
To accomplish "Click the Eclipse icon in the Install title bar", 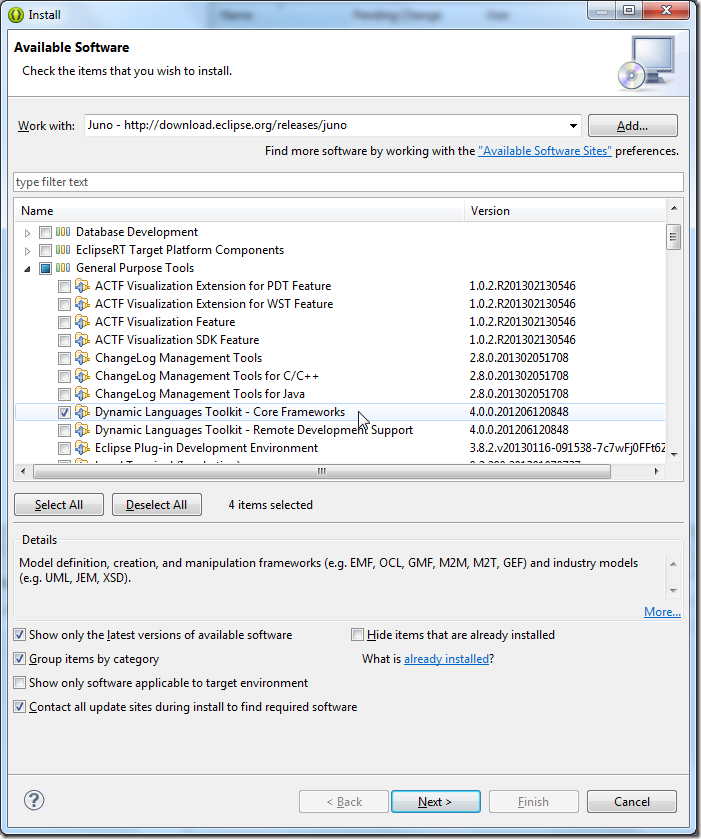I will click(x=16, y=15).
